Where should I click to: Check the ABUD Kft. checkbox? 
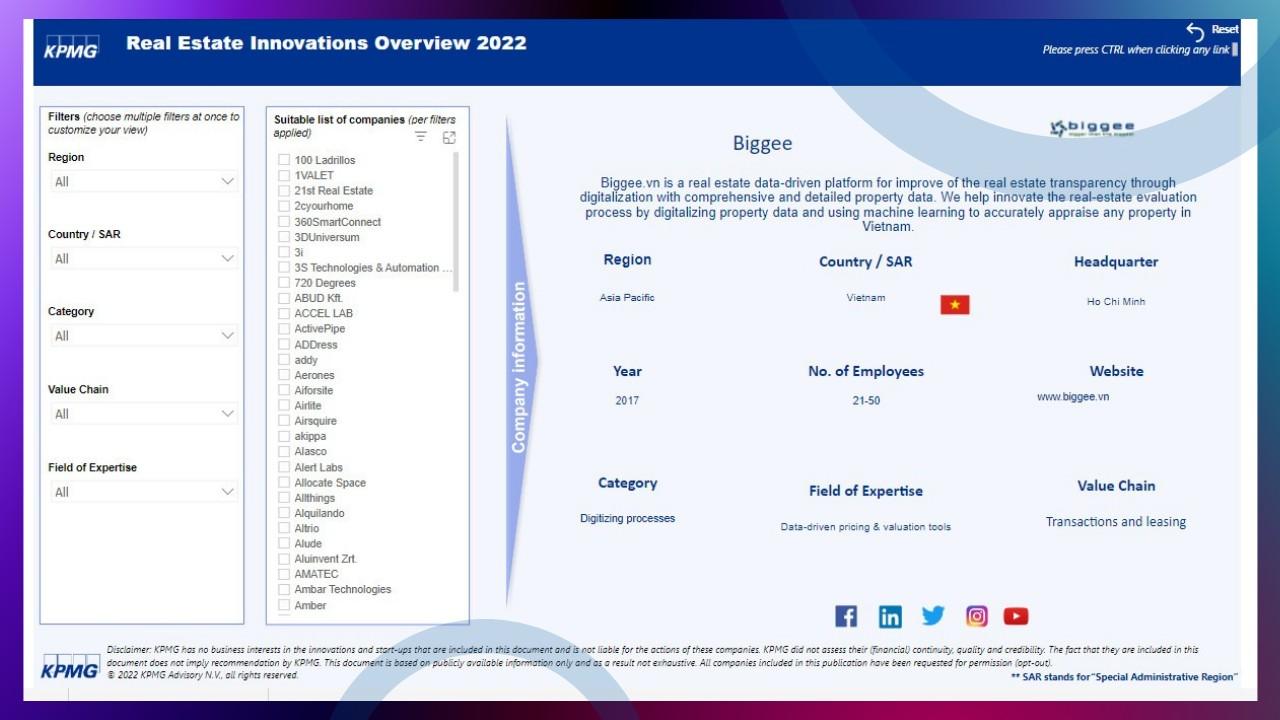(x=284, y=298)
